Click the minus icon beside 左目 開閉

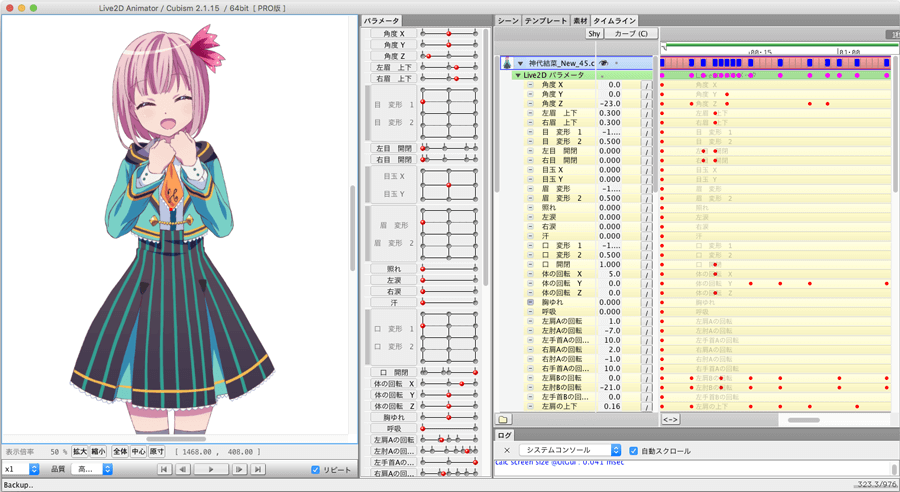pyautogui.click(x=530, y=151)
